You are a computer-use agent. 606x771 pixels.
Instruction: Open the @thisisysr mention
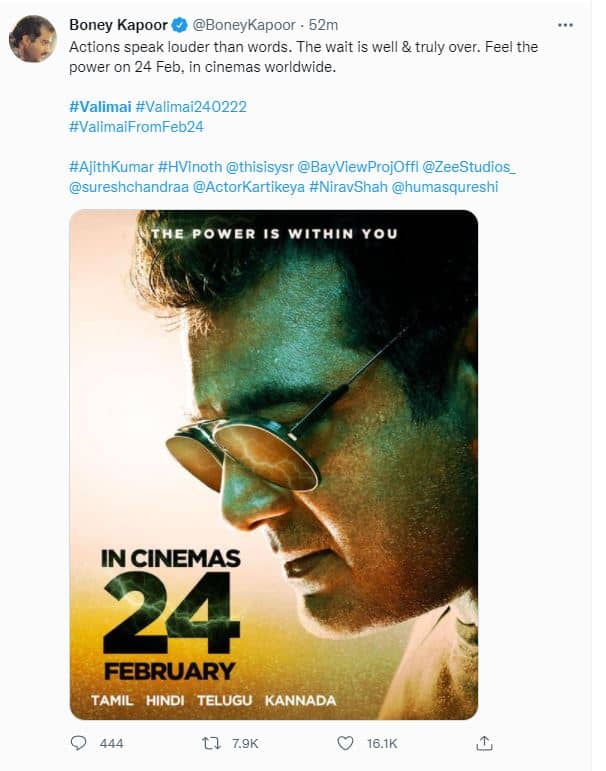point(260,167)
